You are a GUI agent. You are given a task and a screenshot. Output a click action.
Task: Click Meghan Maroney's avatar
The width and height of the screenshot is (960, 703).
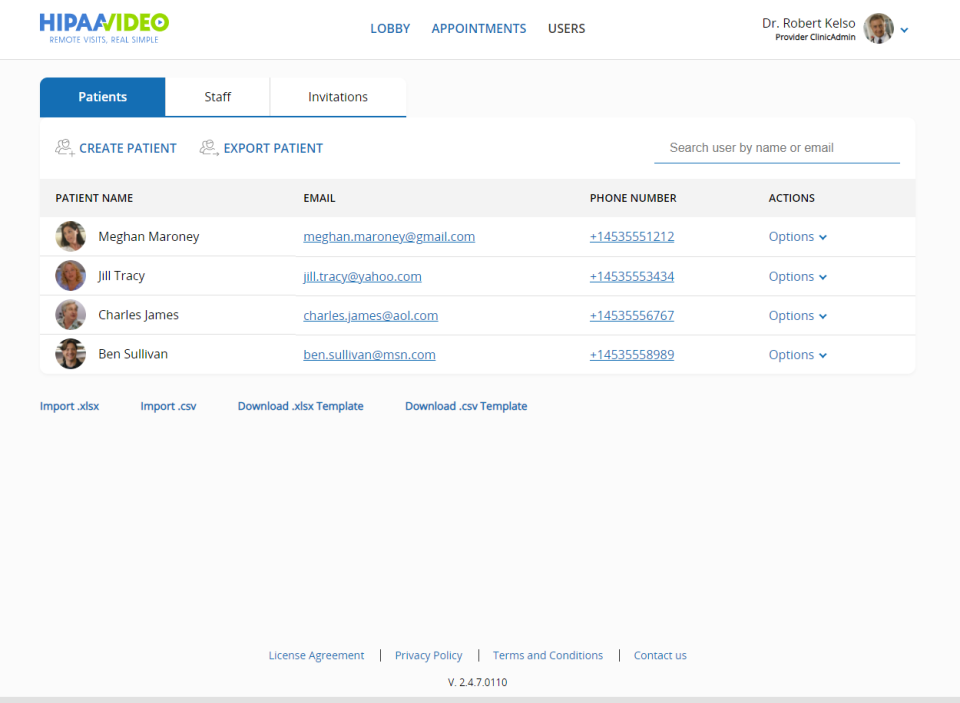pos(70,236)
